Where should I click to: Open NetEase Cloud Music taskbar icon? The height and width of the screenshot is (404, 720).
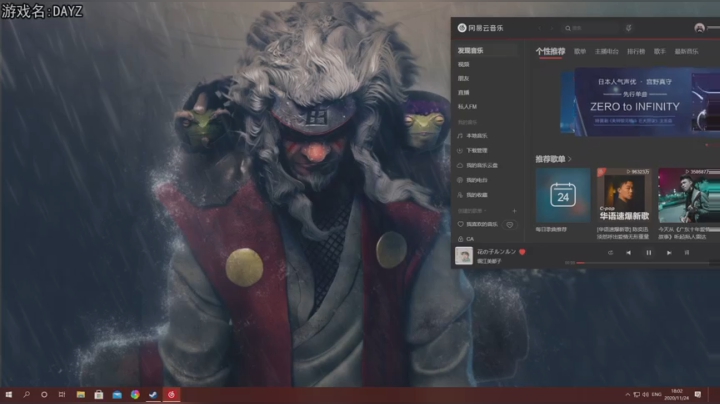click(171, 395)
